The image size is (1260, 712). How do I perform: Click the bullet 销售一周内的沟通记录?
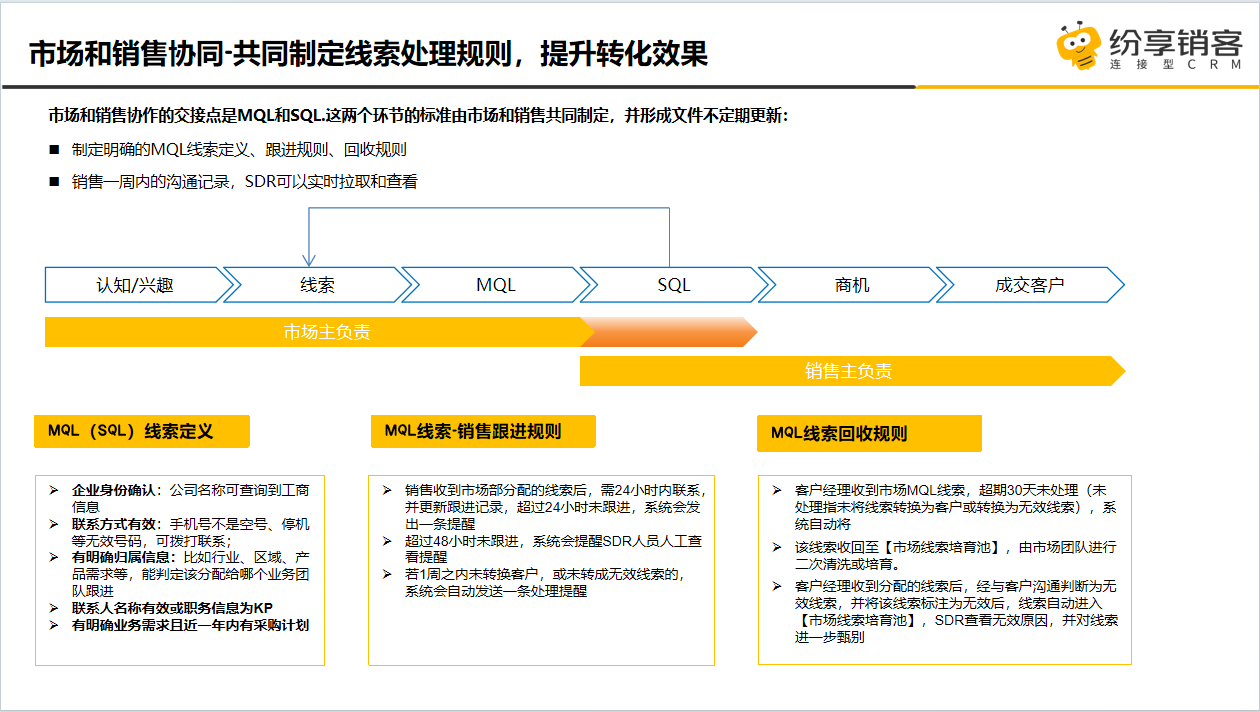[x=244, y=181]
